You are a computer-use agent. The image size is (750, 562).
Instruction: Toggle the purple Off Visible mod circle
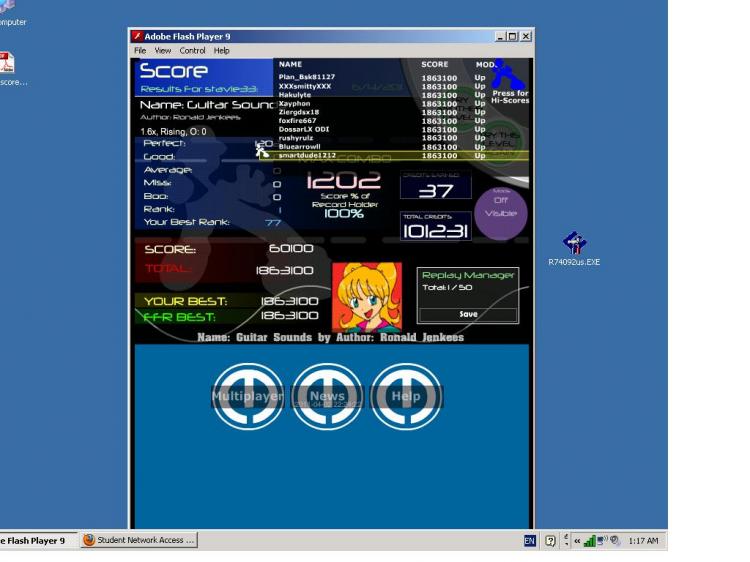[501, 213]
